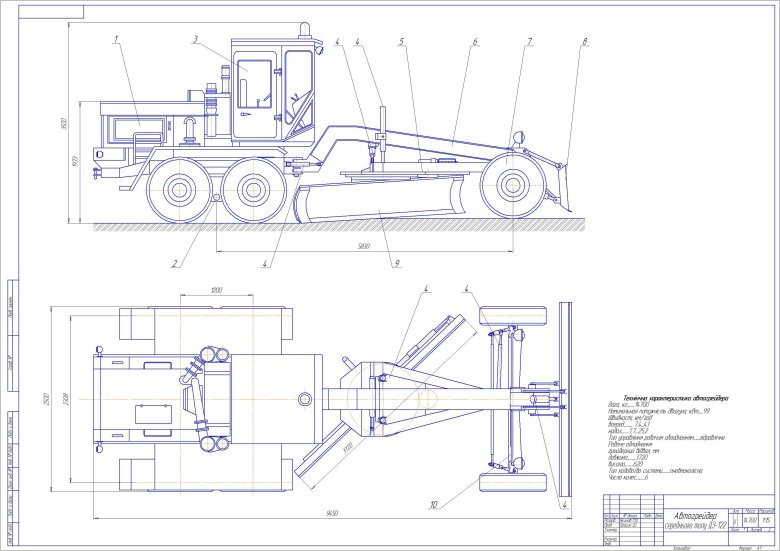
Task: Click callout number 2 below the rear wheels
Action: (x=173, y=264)
